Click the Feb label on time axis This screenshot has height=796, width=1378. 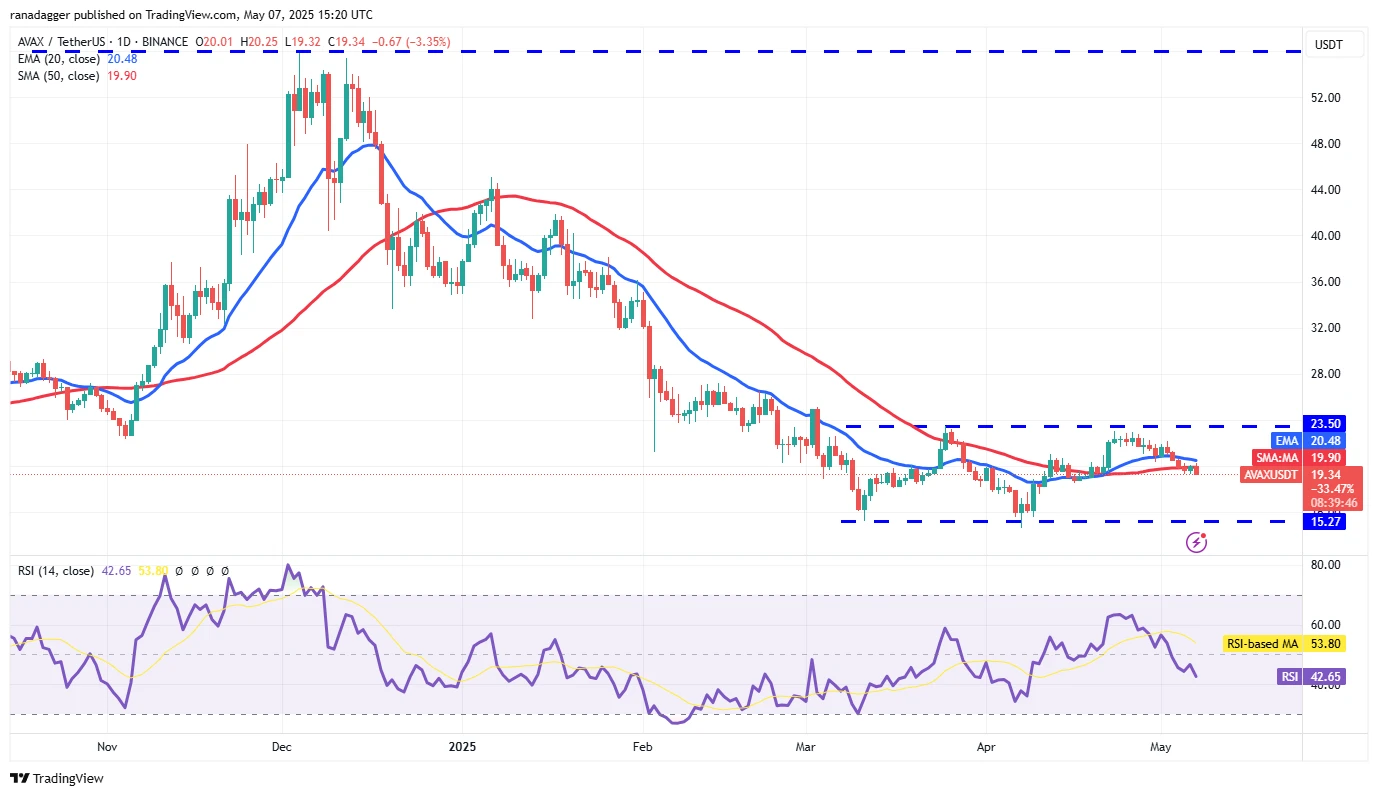[642, 747]
